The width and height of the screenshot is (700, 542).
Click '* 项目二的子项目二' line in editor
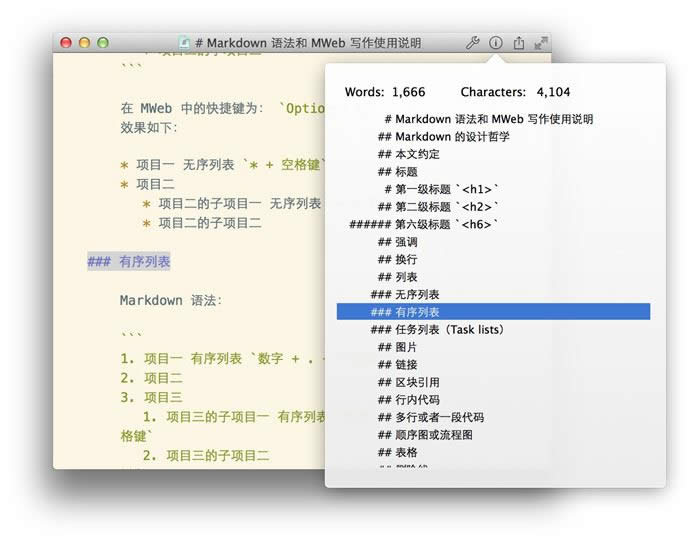202,223
